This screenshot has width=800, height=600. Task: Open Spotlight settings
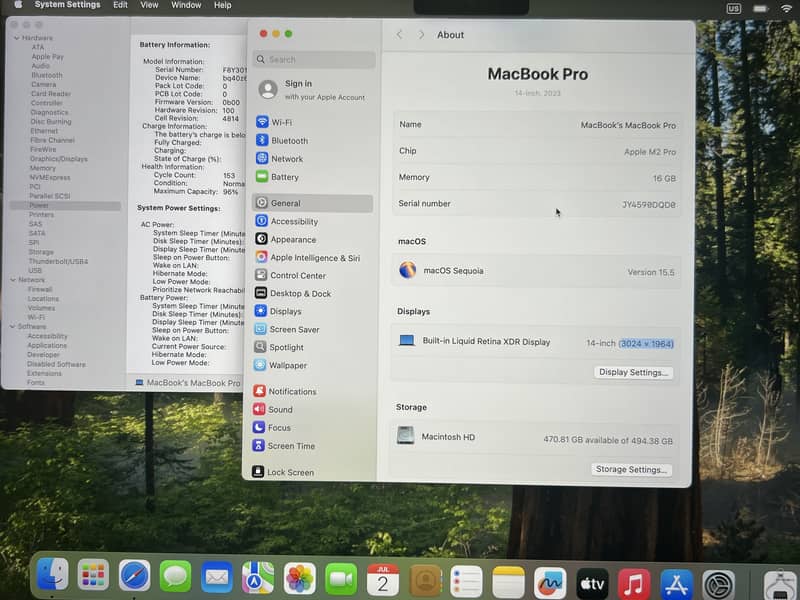pyautogui.click(x=279, y=347)
